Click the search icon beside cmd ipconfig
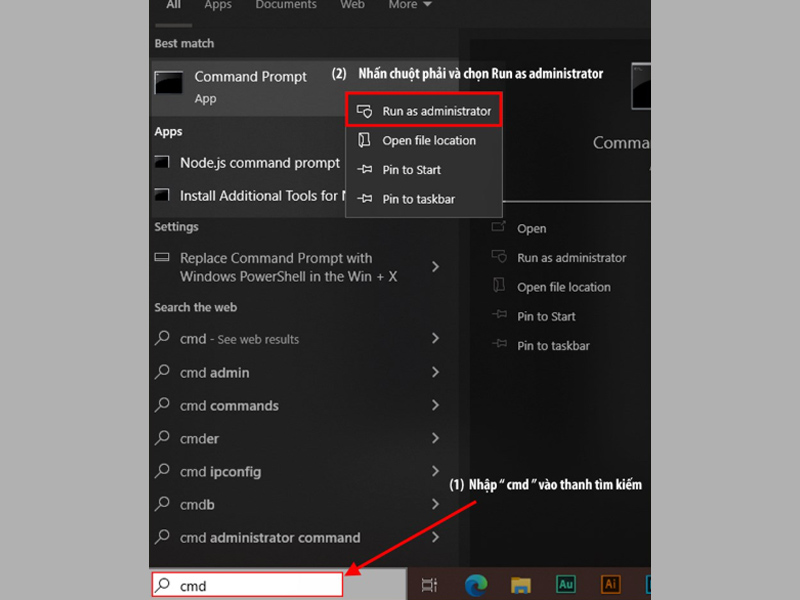The height and width of the screenshot is (600, 800). click(163, 471)
